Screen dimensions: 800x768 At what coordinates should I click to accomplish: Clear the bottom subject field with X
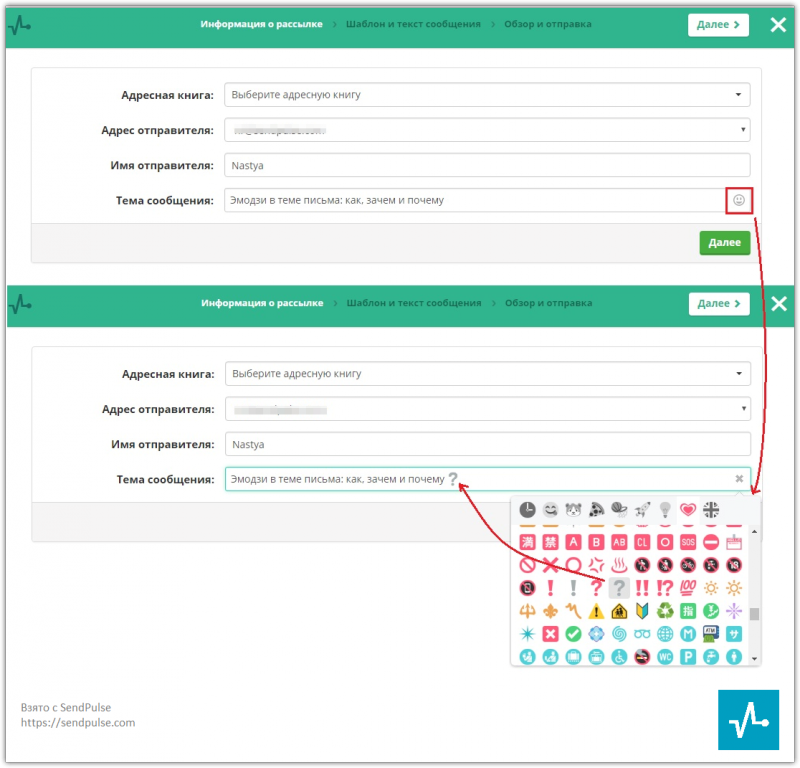[739, 479]
